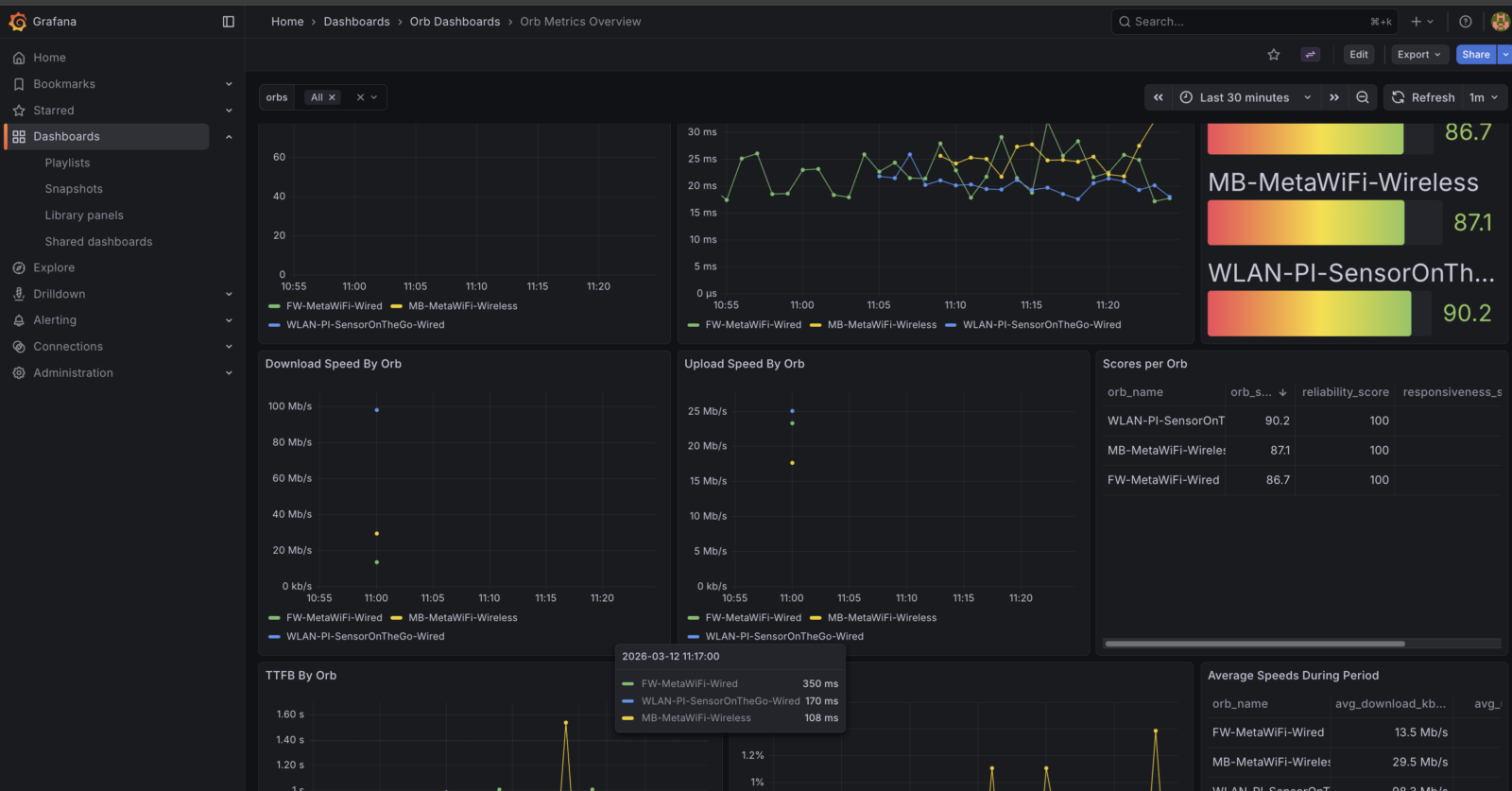Open the help question mark menu
The height and width of the screenshot is (791, 1512).
1466,22
